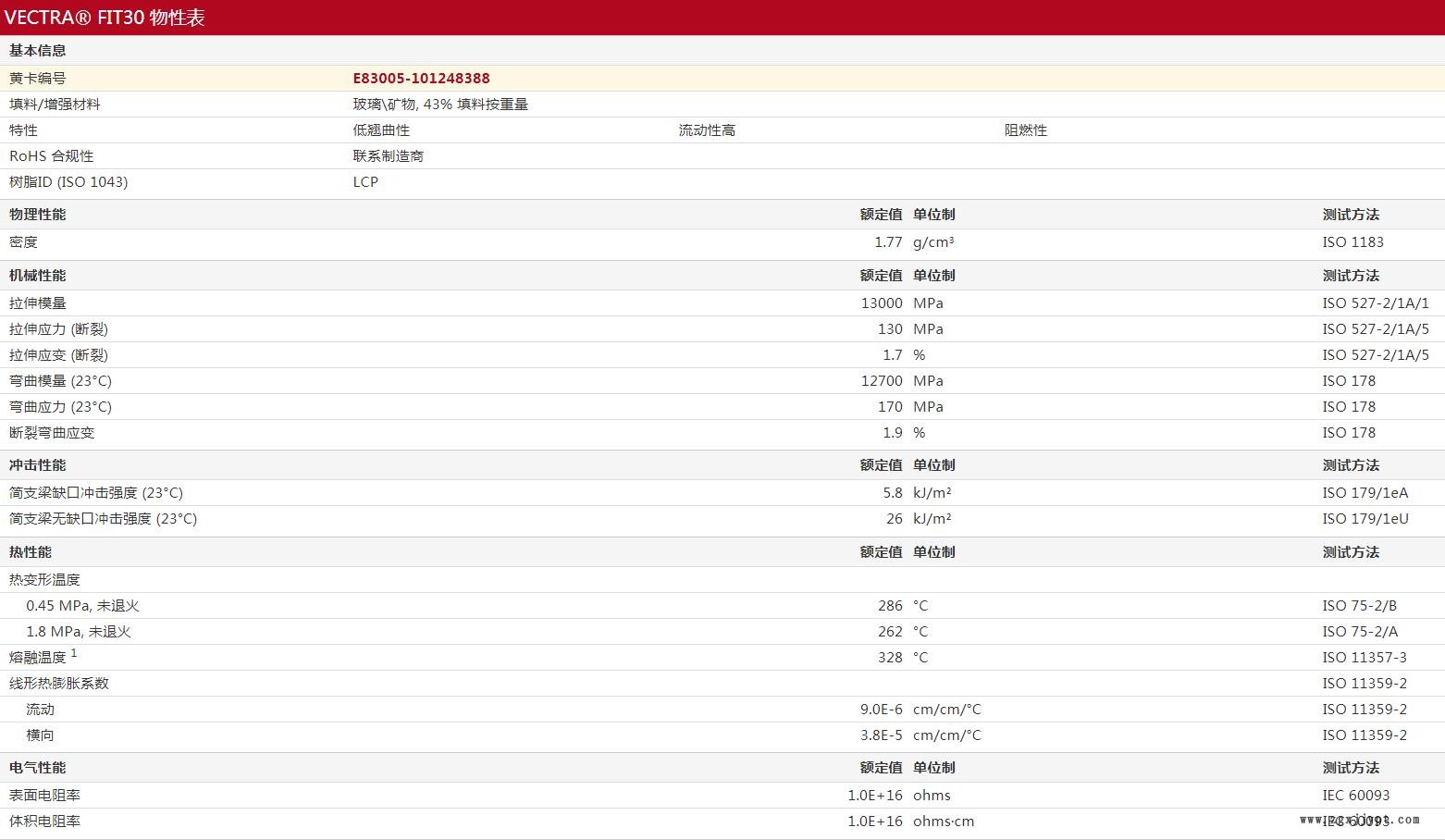Viewport: 1445px width, 840px height.
Task: Click the 拉伸应变 (断裂) value 1.7
Action: [893, 355]
